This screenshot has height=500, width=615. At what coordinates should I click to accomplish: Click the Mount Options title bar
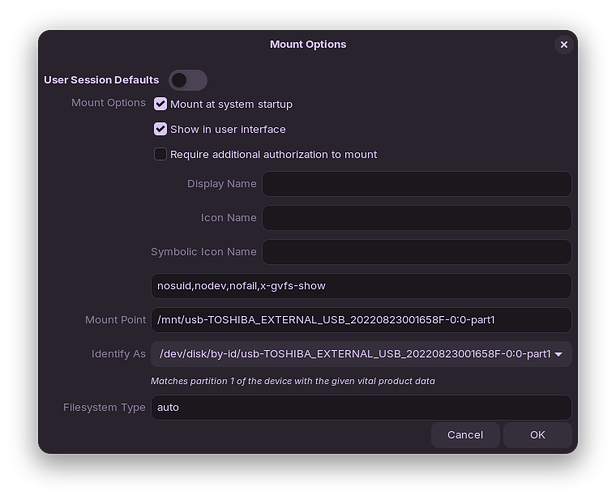307,45
